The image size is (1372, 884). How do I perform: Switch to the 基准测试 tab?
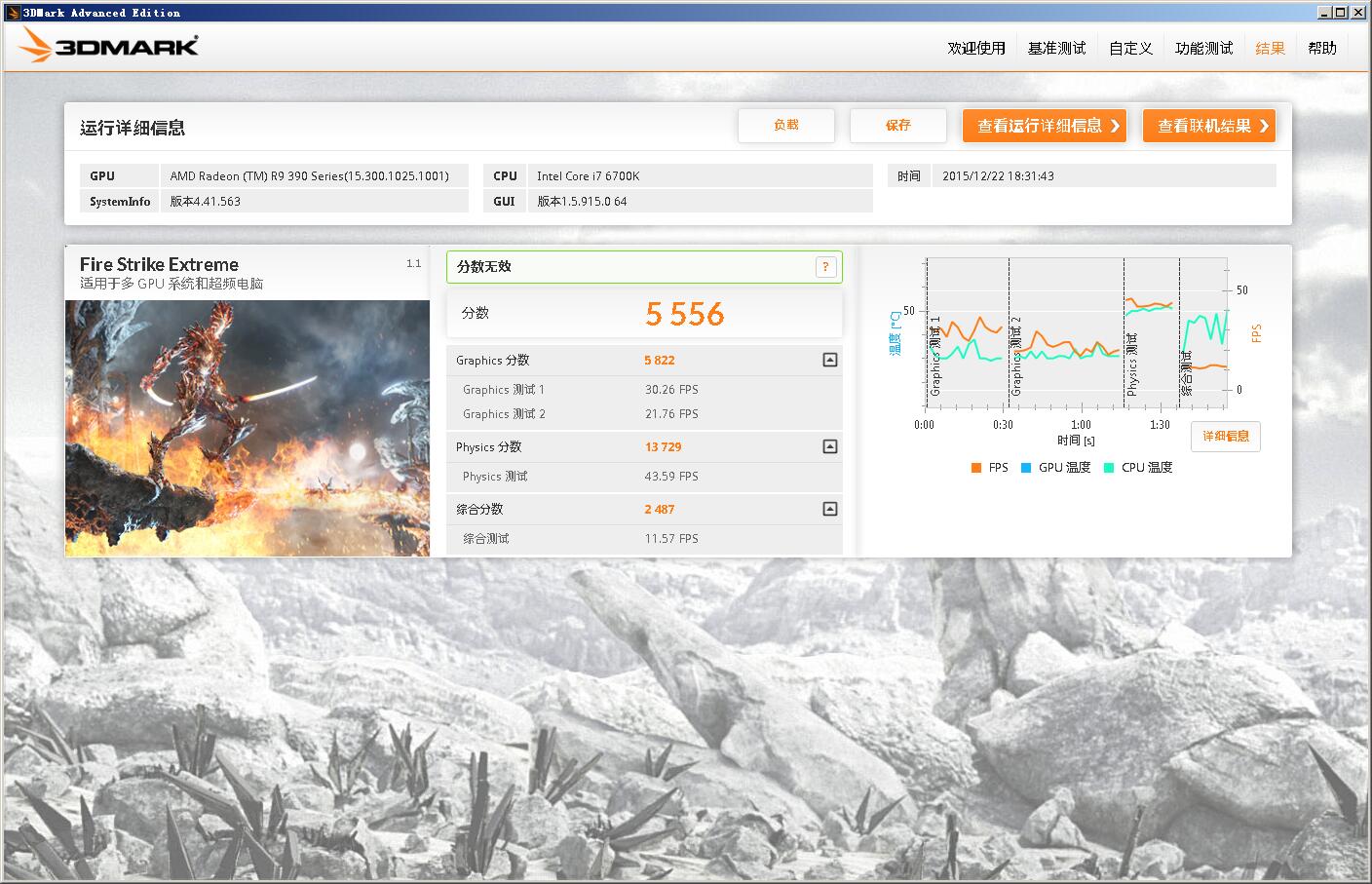(x=1057, y=48)
